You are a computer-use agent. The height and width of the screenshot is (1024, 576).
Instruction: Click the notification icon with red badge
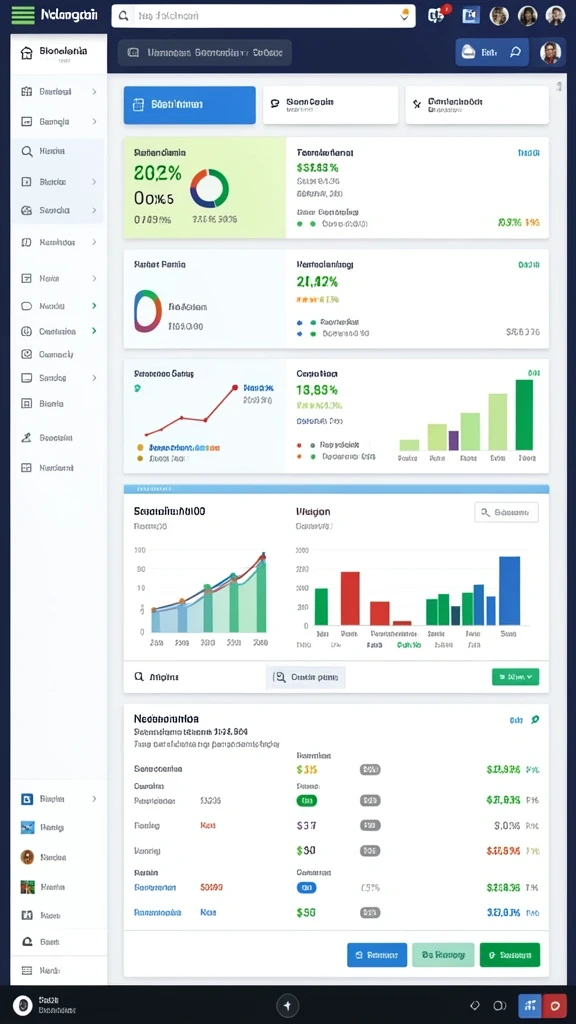436,15
